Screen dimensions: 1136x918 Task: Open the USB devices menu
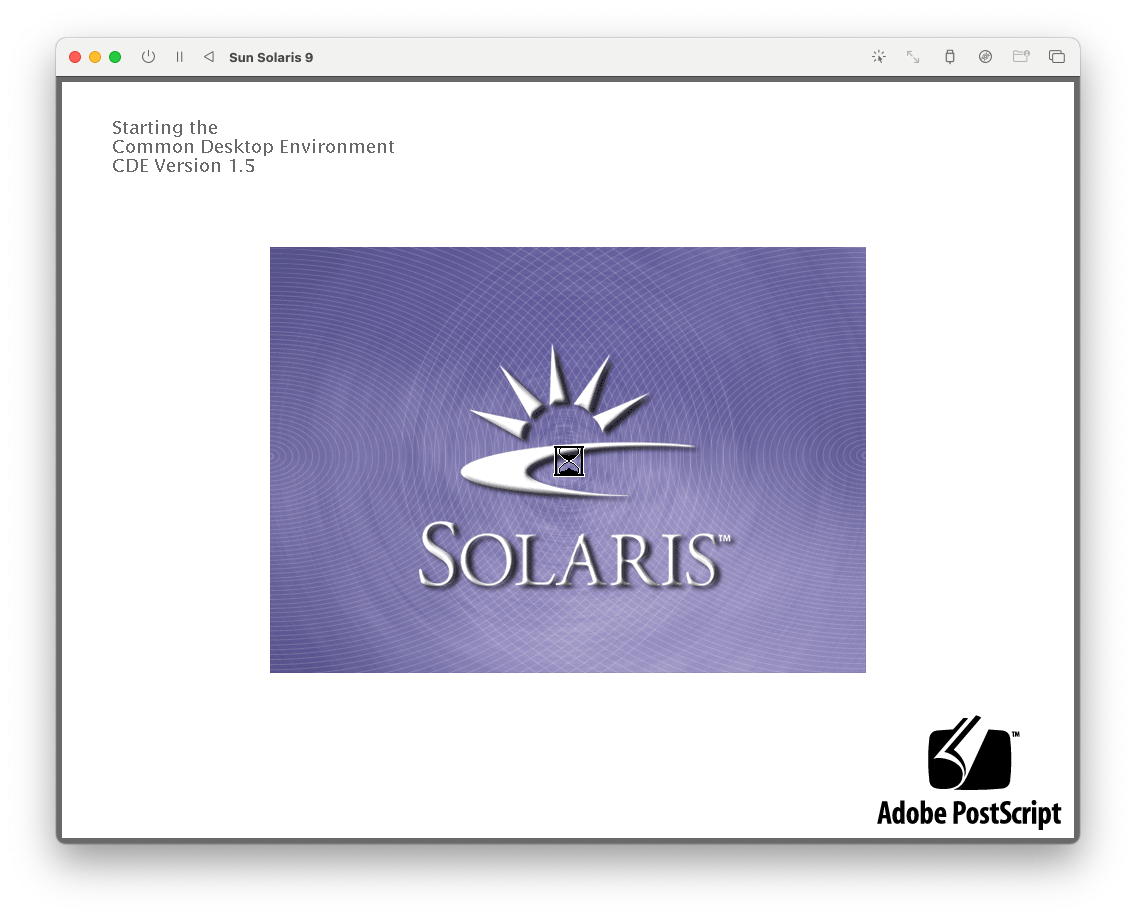[949, 57]
